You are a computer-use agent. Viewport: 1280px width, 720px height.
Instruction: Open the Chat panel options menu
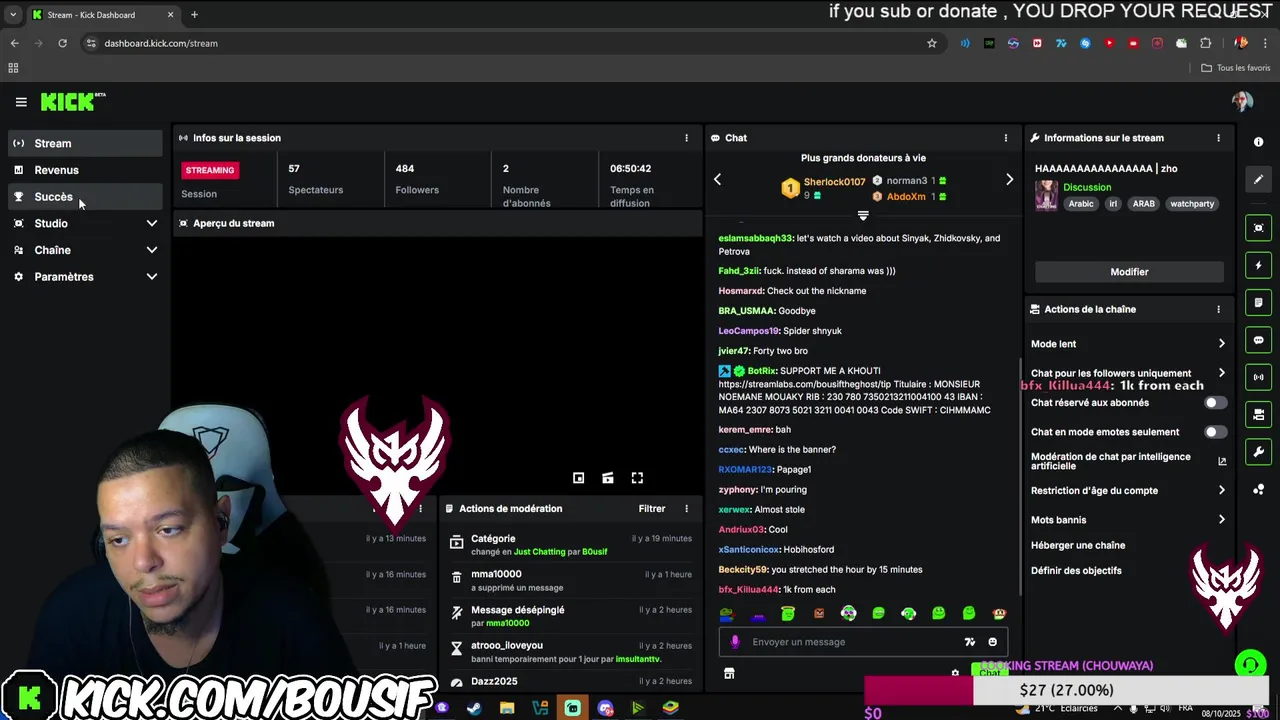(1006, 138)
